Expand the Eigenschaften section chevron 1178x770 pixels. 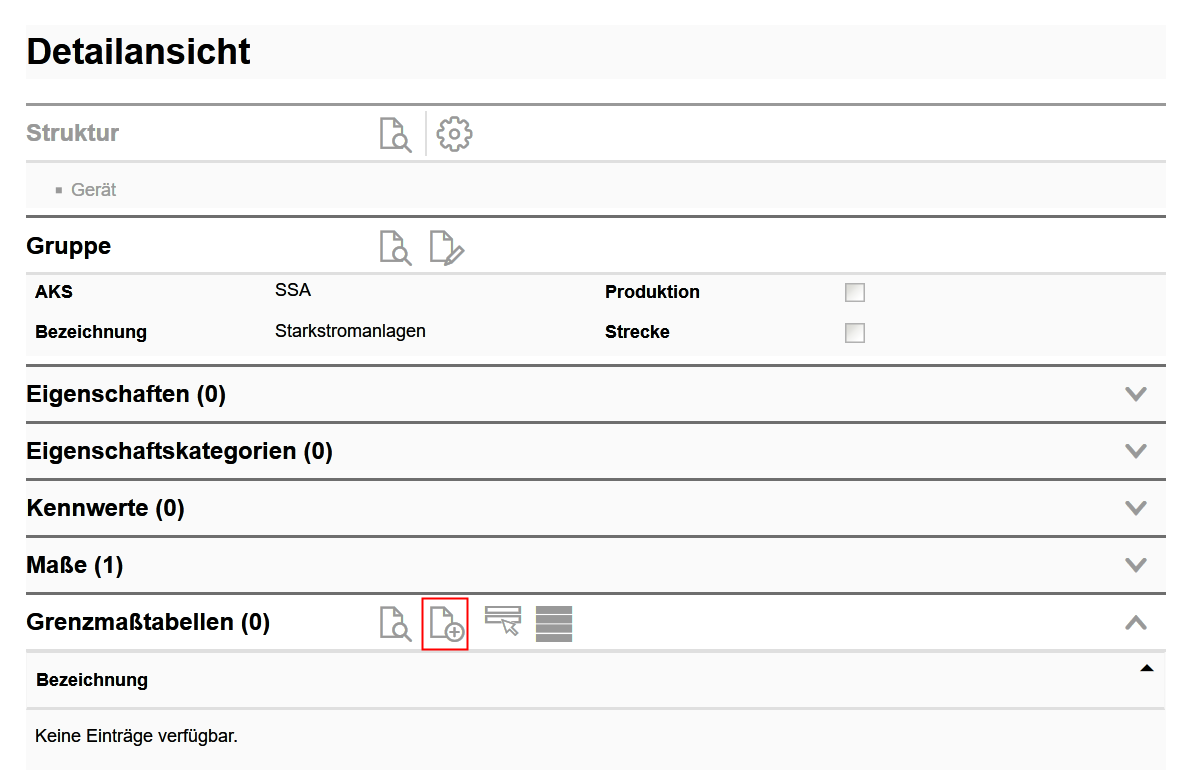click(1135, 394)
